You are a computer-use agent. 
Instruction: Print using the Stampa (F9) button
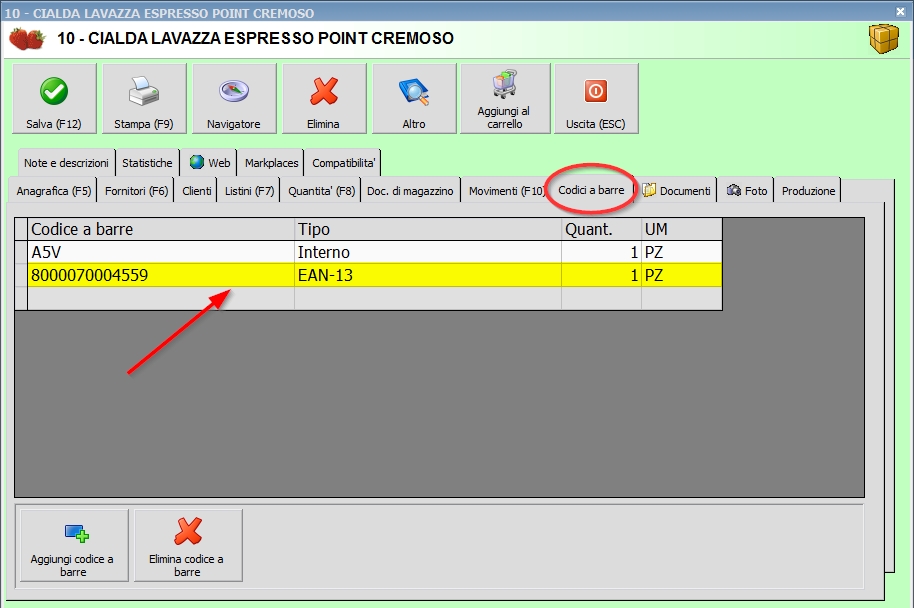tap(144, 99)
